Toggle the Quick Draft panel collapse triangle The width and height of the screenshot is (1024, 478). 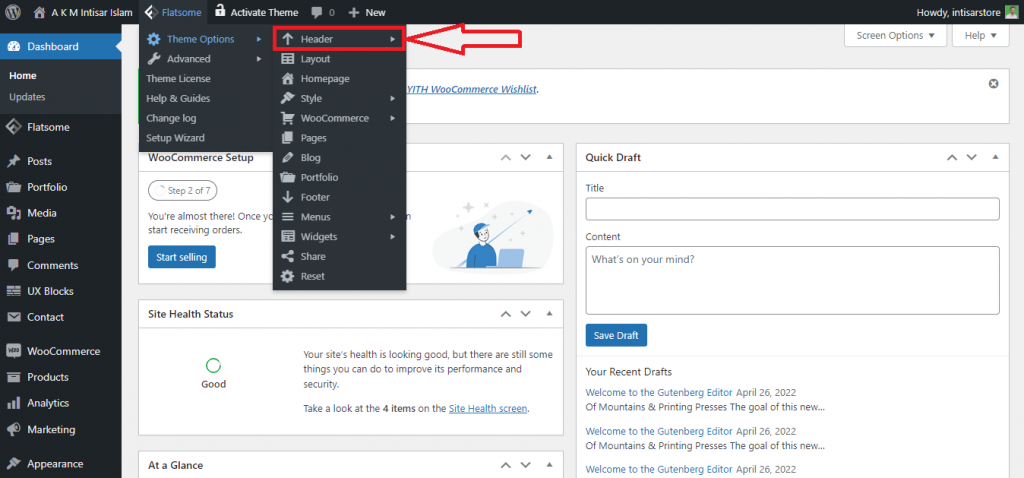995,157
